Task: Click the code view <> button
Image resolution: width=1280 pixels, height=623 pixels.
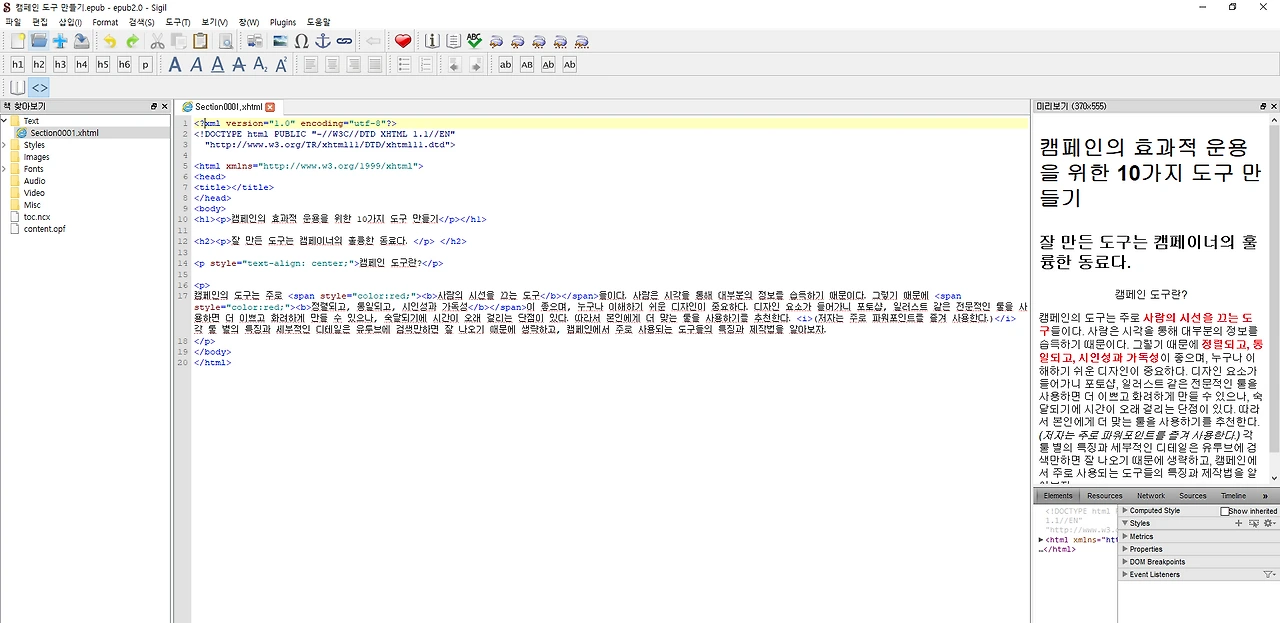Action: pos(38,87)
